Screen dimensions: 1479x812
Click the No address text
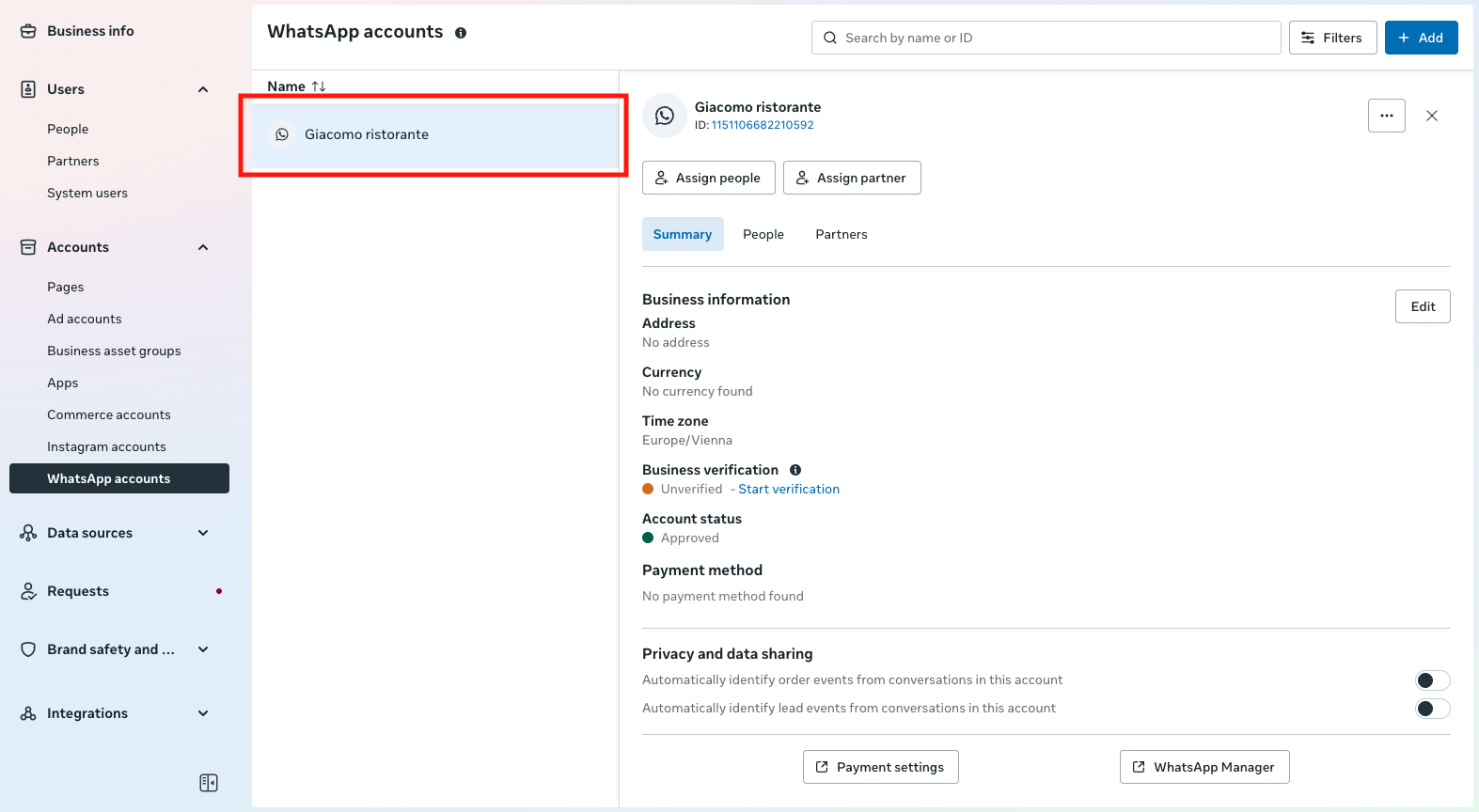676,342
